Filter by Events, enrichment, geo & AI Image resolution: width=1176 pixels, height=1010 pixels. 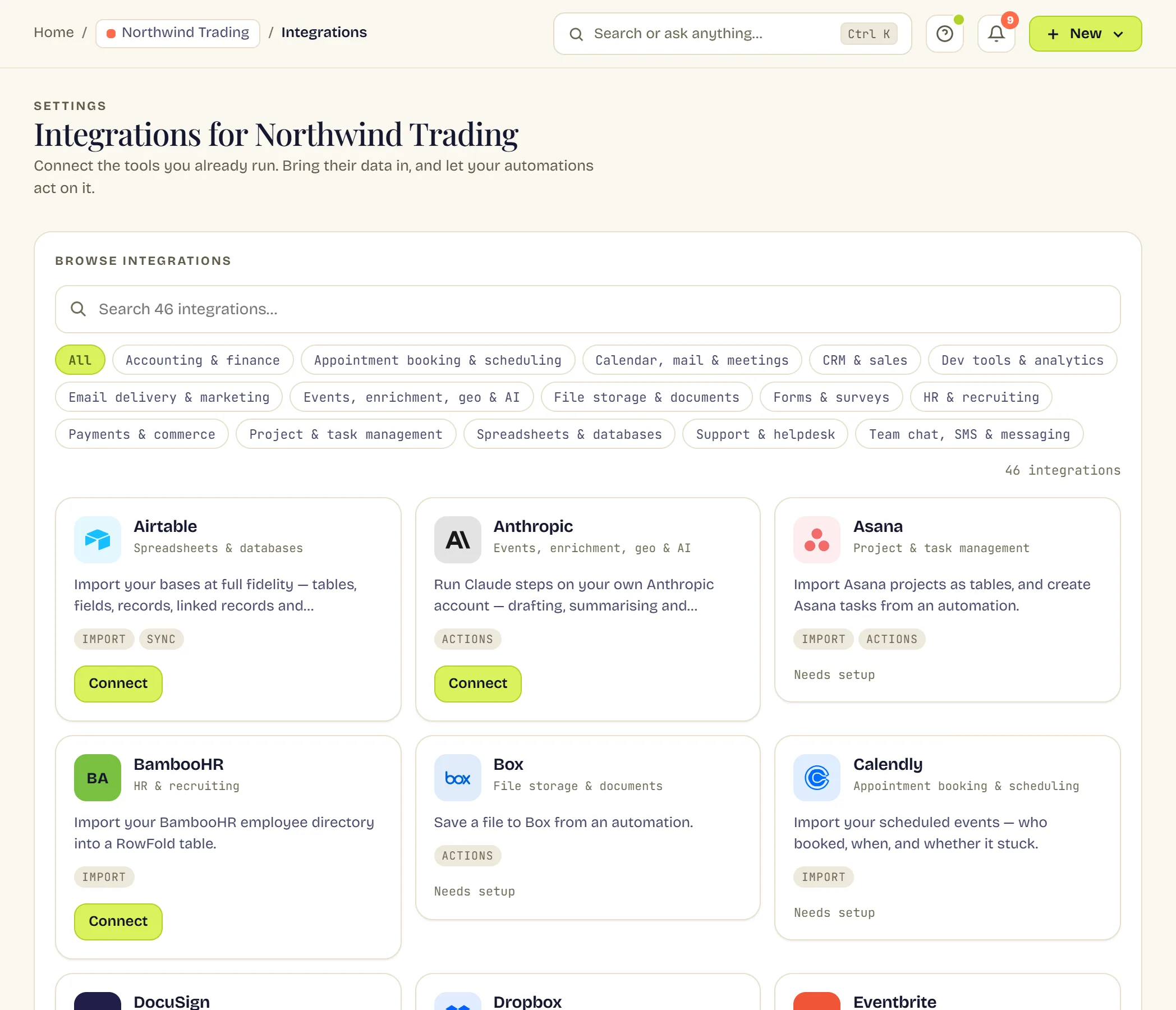tap(411, 397)
